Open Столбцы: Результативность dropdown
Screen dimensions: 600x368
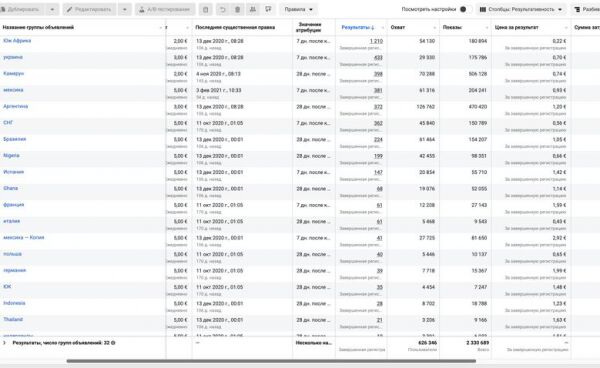tap(521, 9)
